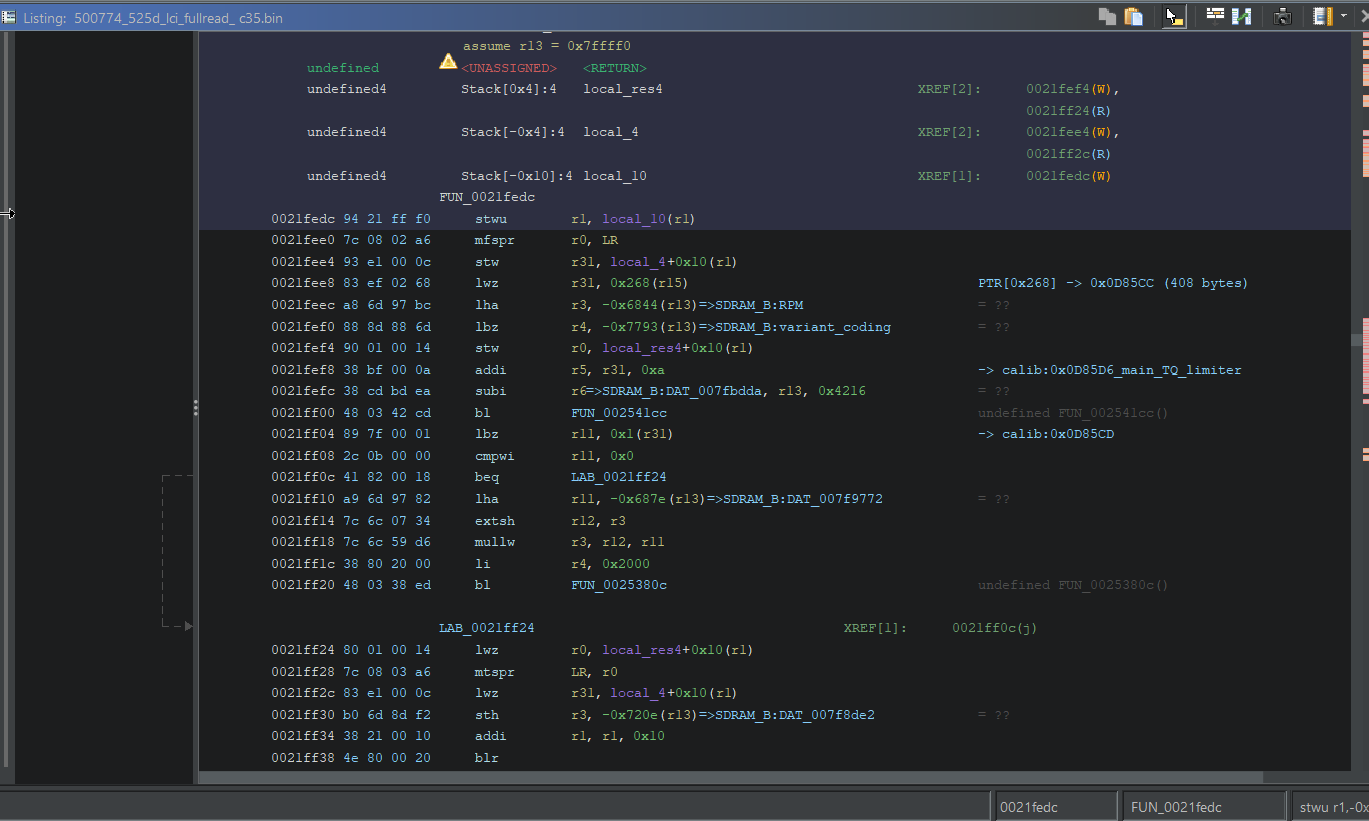Image resolution: width=1369 pixels, height=821 pixels.
Task: Follow the FUN_0025380c call reference
Action: 619,585
